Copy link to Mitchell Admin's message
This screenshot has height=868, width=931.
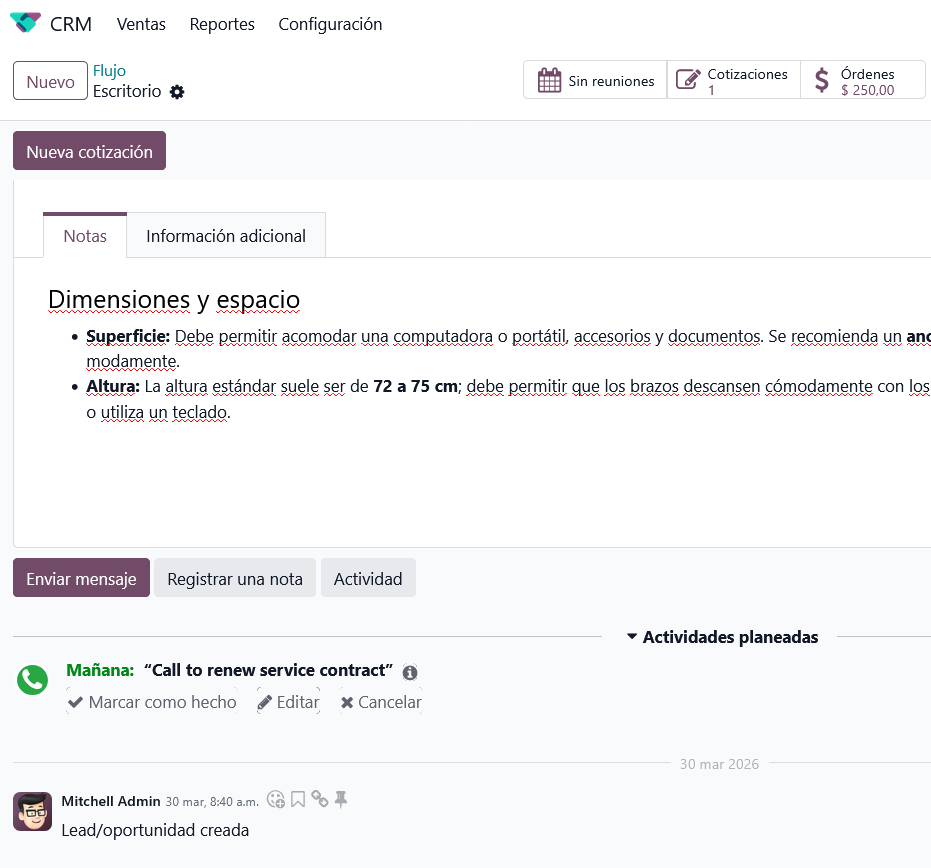click(319, 799)
